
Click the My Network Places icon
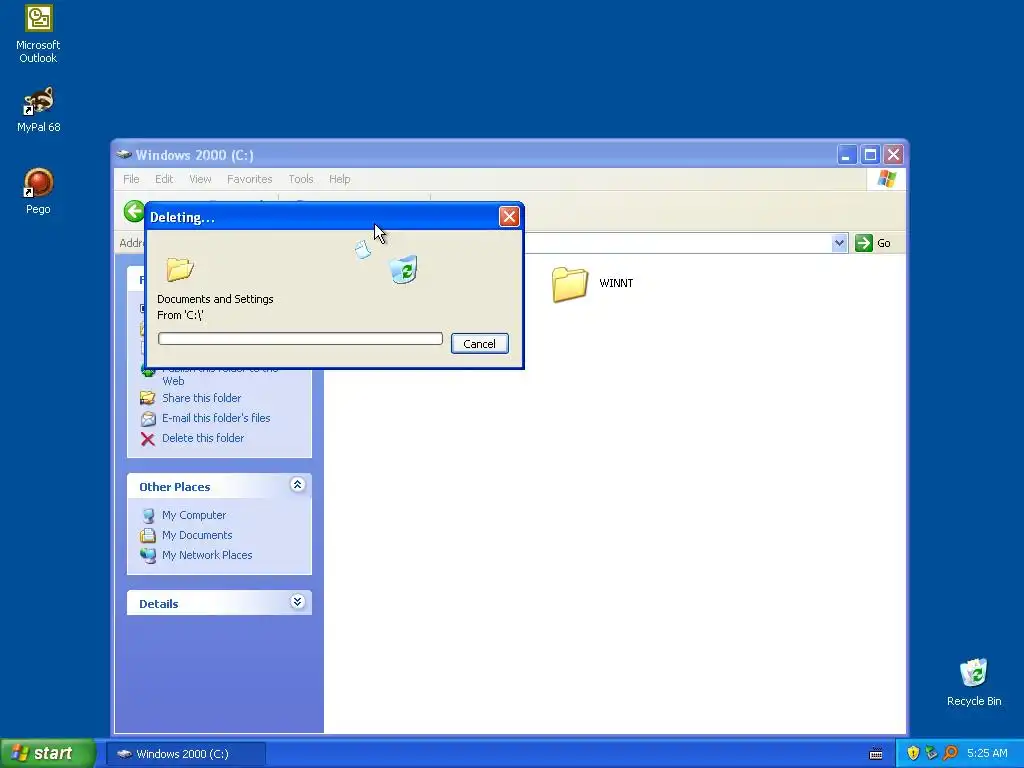coord(148,555)
